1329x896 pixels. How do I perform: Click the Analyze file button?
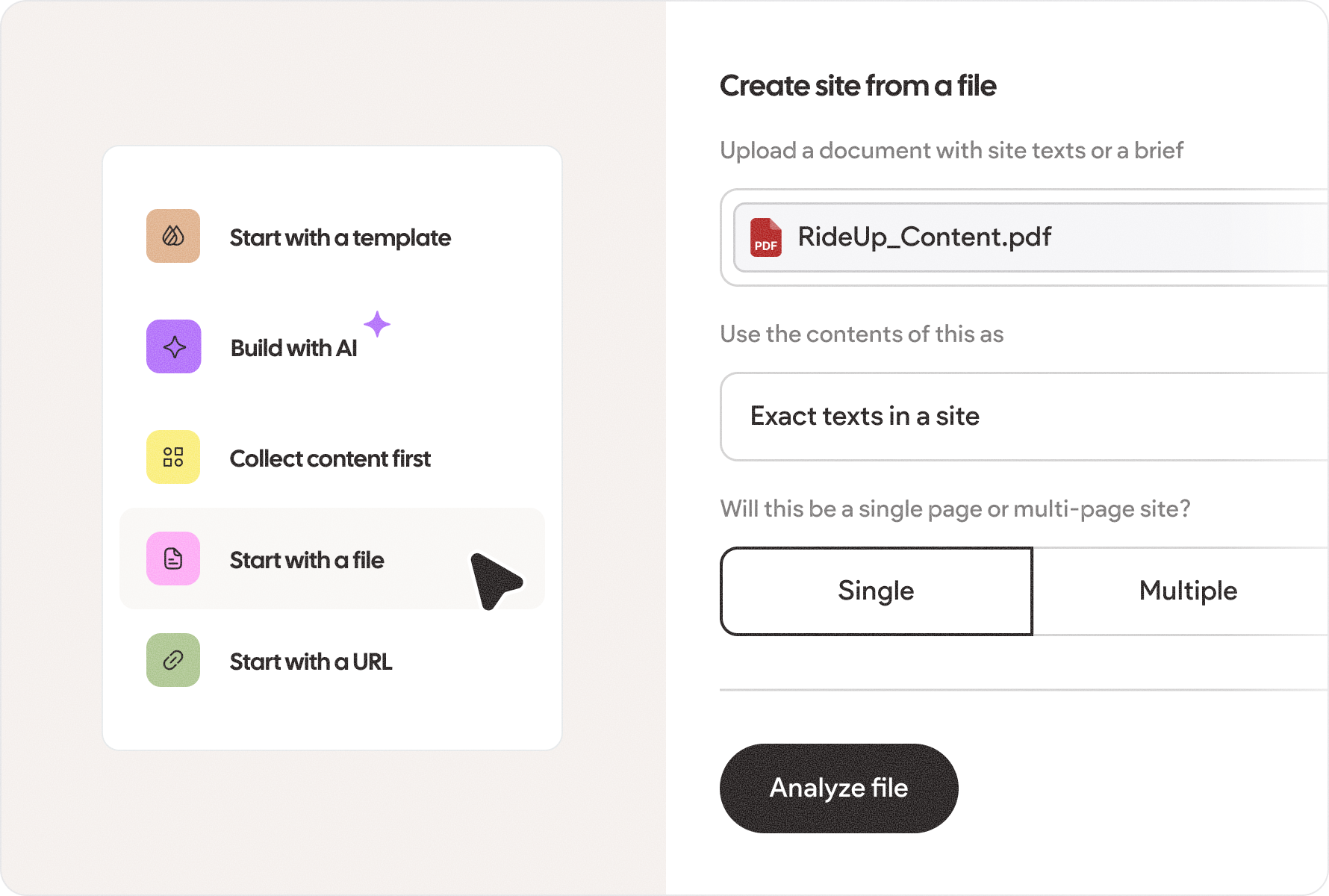839,788
